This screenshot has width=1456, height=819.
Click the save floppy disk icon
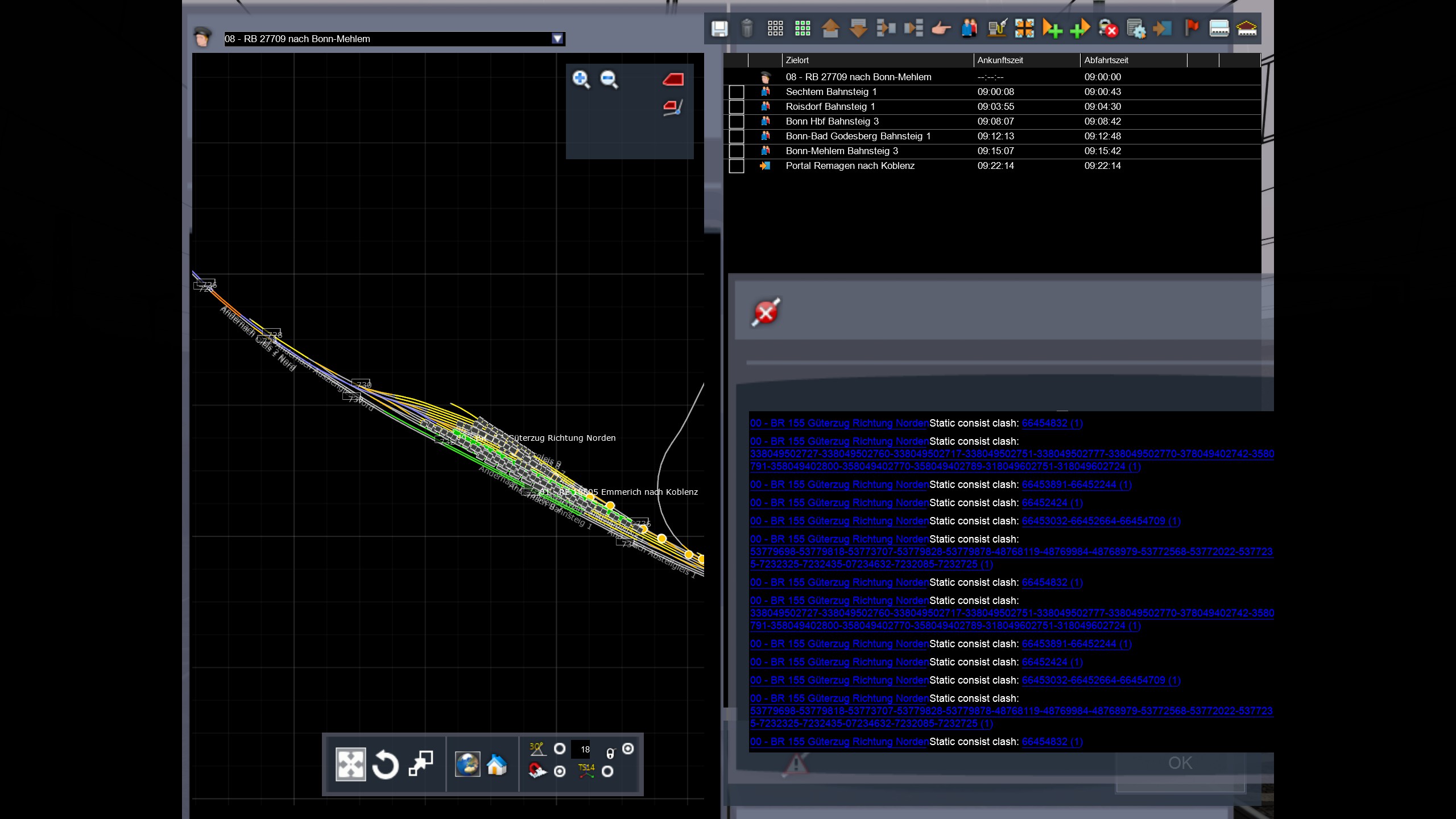(x=719, y=28)
